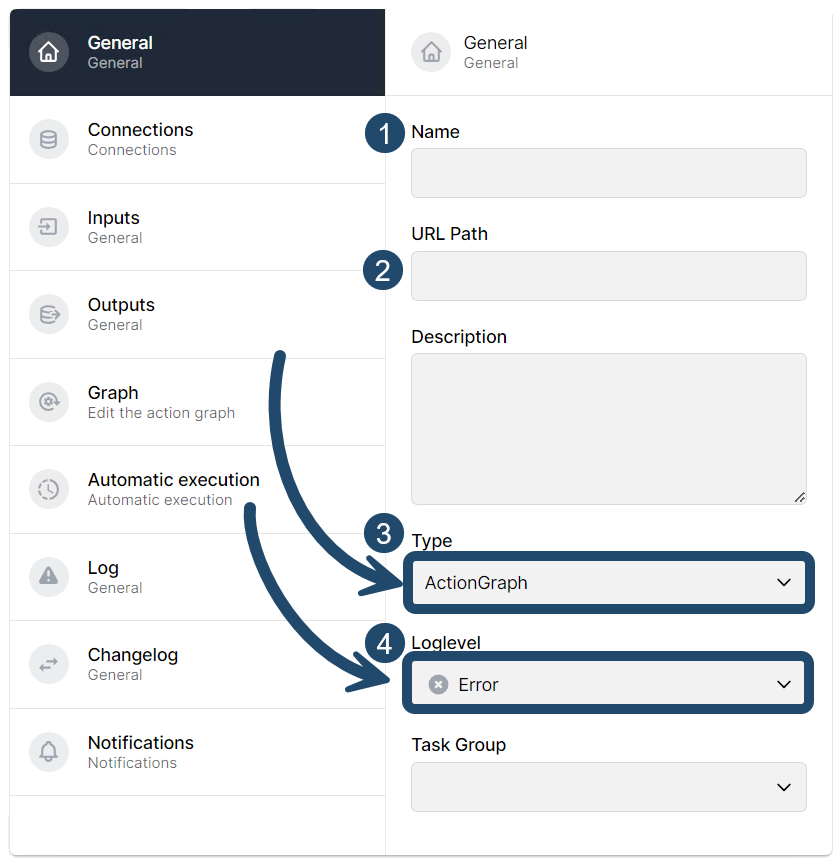Click the Description textarea resize handle
The image size is (840, 864).
[x=800, y=498]
